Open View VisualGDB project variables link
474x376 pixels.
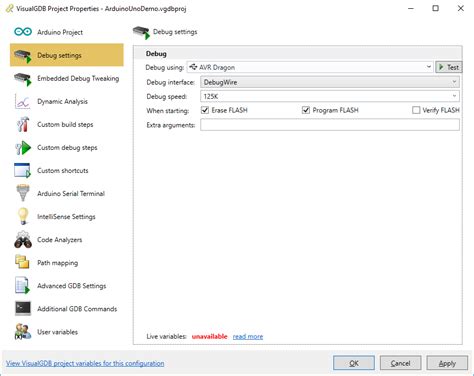85,363
